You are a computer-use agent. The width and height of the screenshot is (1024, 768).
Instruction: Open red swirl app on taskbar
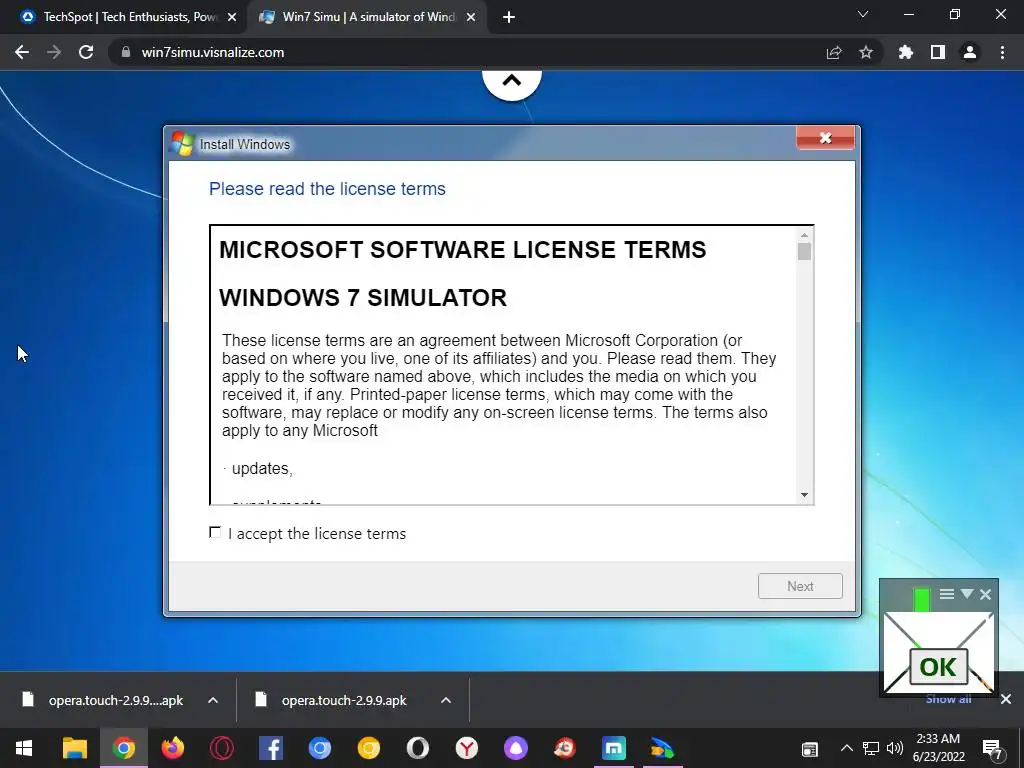(564, 748)
